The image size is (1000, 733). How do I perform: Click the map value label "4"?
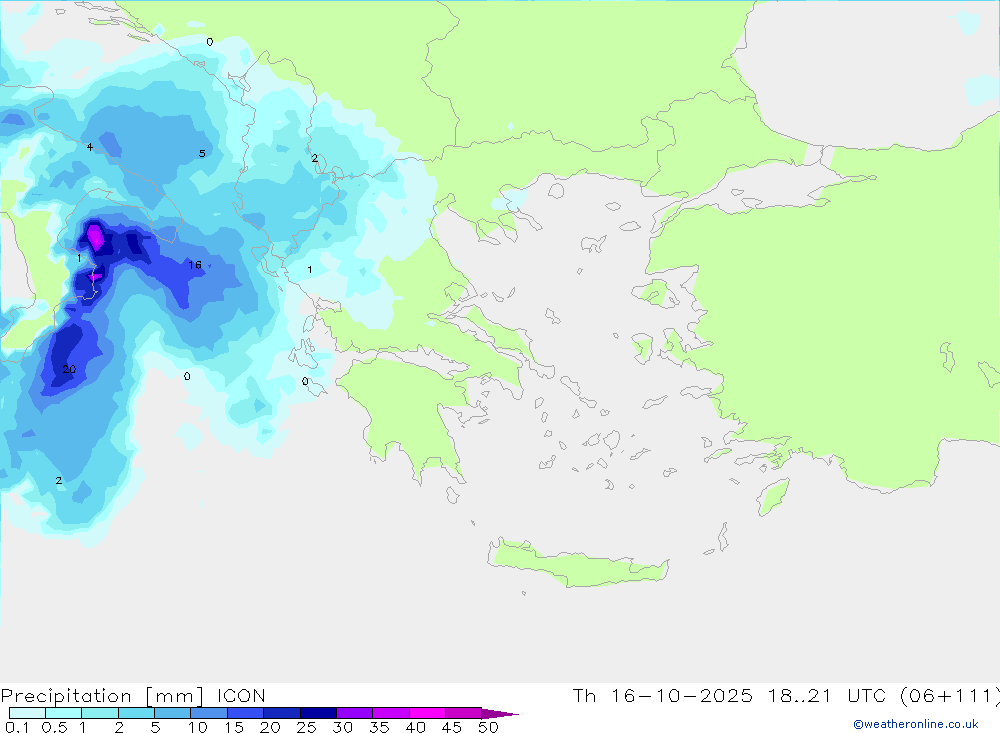[x=90, y=147]
